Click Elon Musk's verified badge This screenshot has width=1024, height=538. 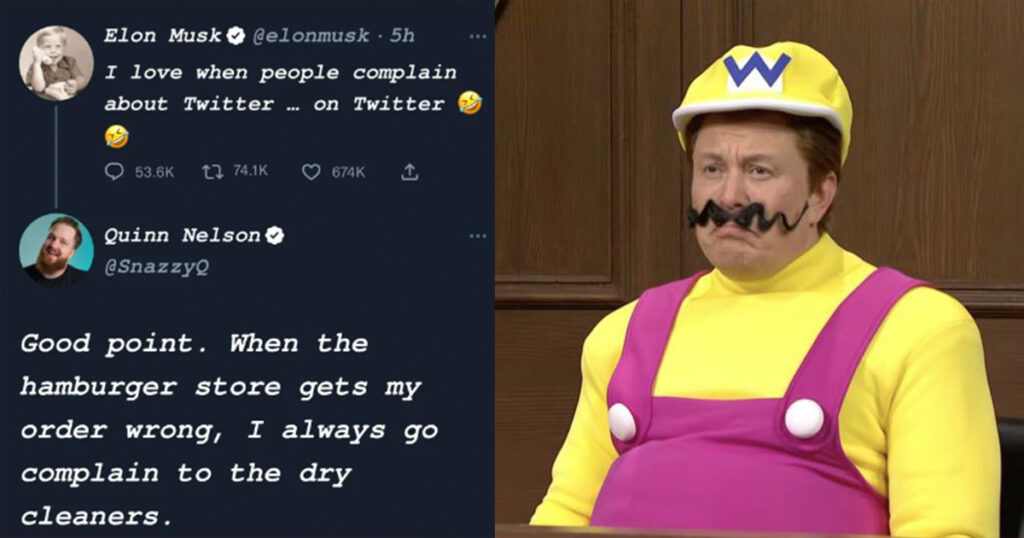point(236,36)
